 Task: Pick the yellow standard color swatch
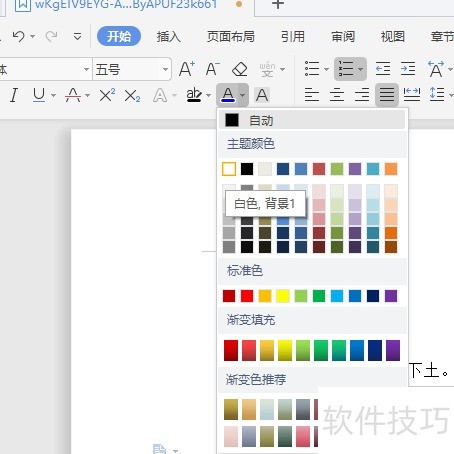coord(283,296)
